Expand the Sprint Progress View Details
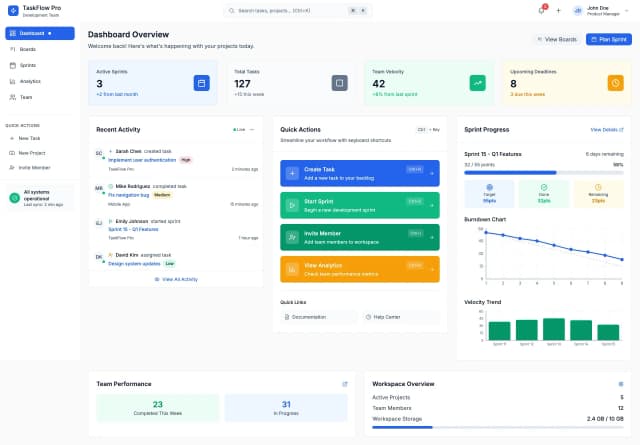The height and width of the screenshot is (445, 640). (606, 129)
